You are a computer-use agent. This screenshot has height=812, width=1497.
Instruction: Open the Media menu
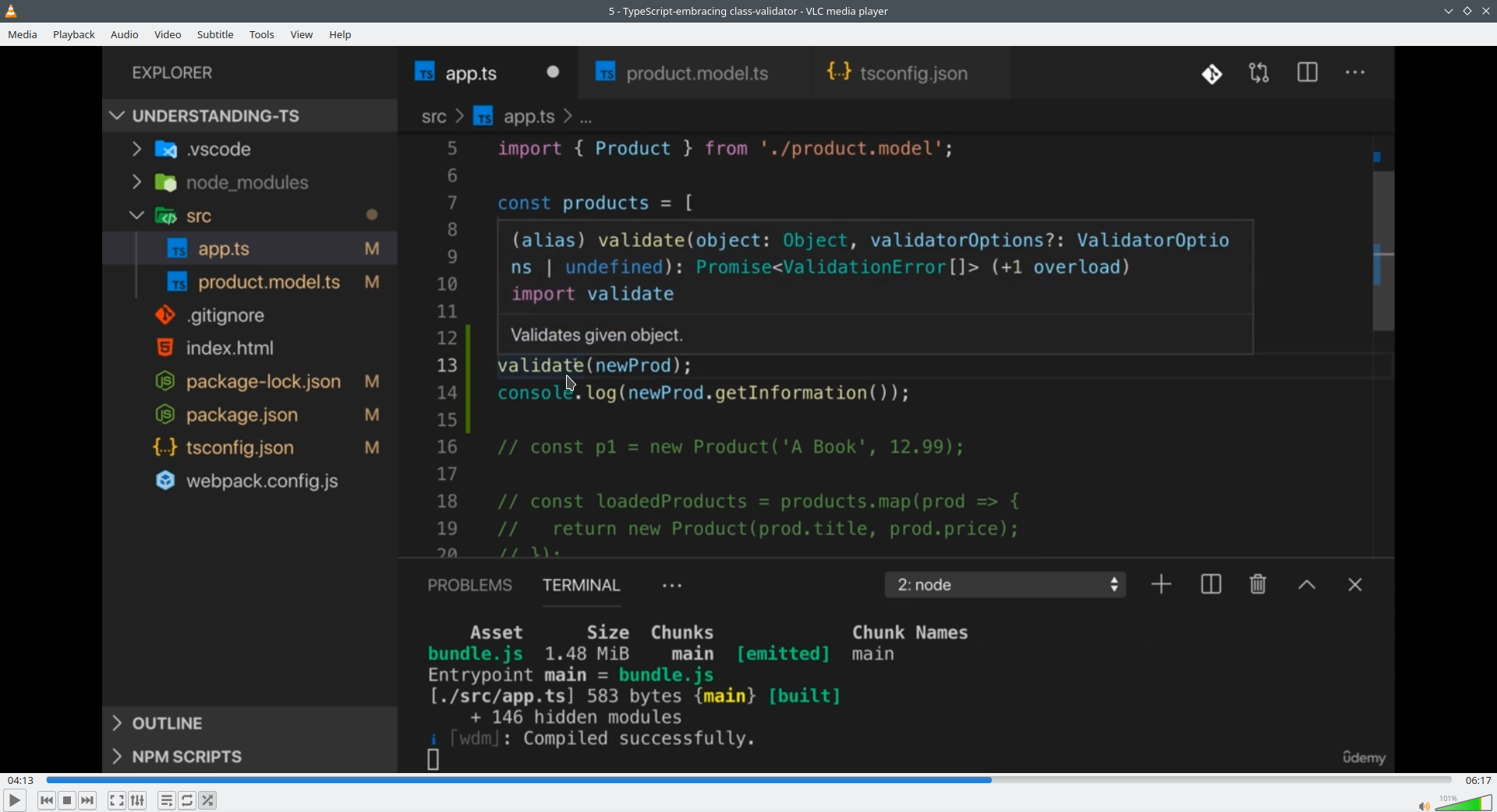[x=23, y=35]
